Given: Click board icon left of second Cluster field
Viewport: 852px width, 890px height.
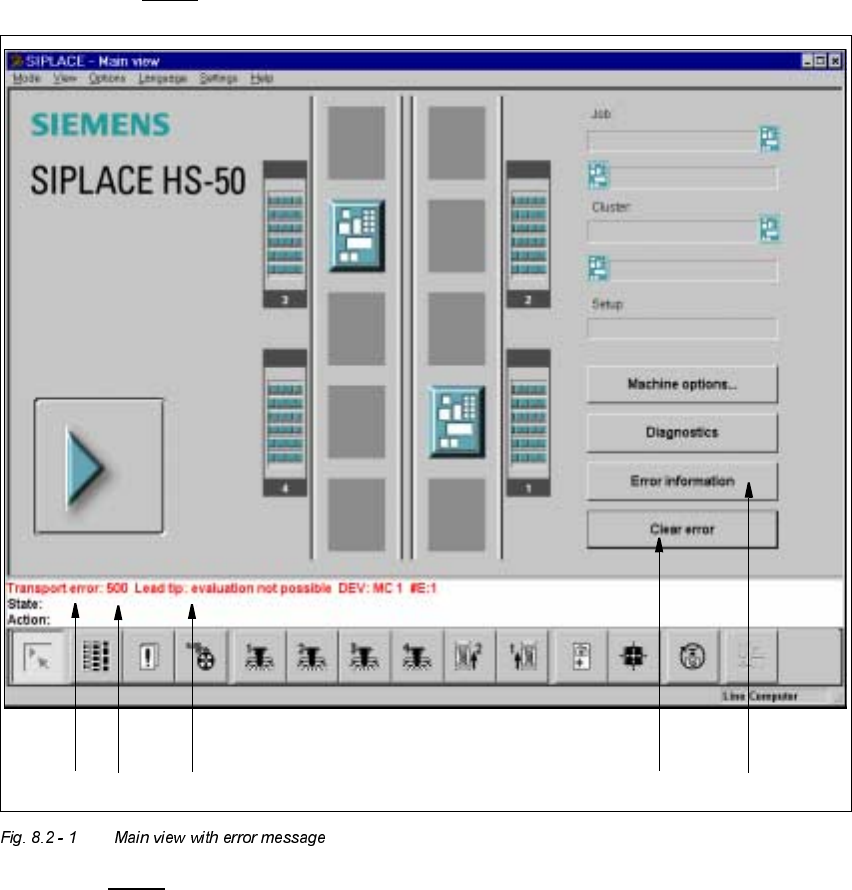Looking at the screenshot, I should 598,268.
